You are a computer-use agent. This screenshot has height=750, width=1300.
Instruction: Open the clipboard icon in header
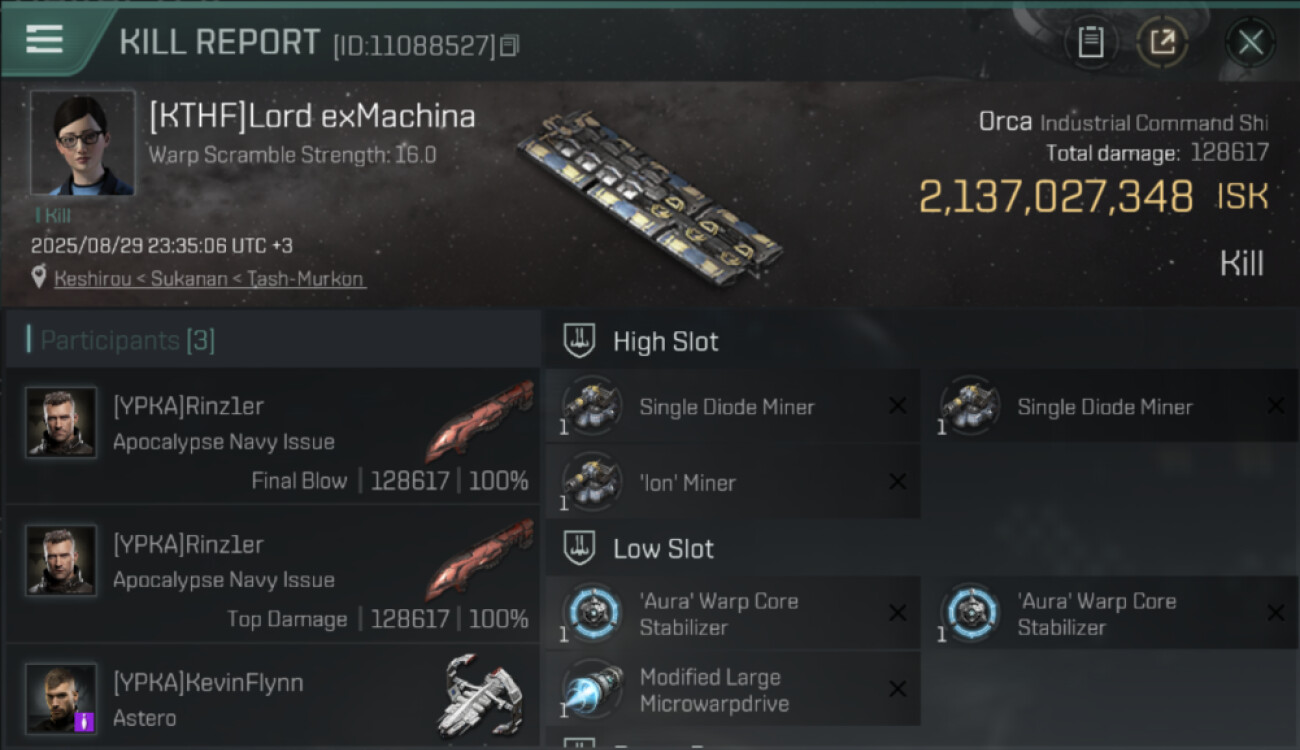1090,43
